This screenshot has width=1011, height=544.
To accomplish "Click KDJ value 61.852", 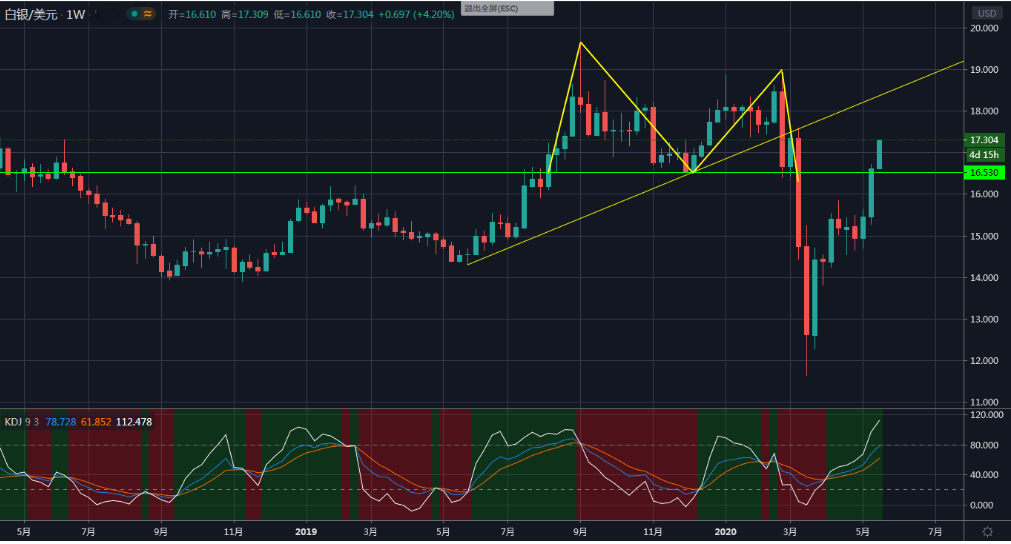I will [96, 422].
